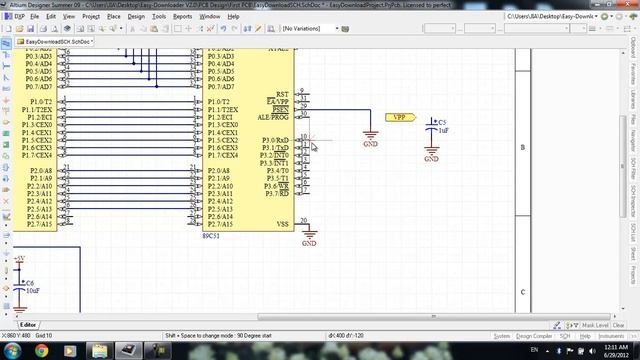Open the file explorer taskbar icon
This screenshot has width=640, height=360.
99,351
